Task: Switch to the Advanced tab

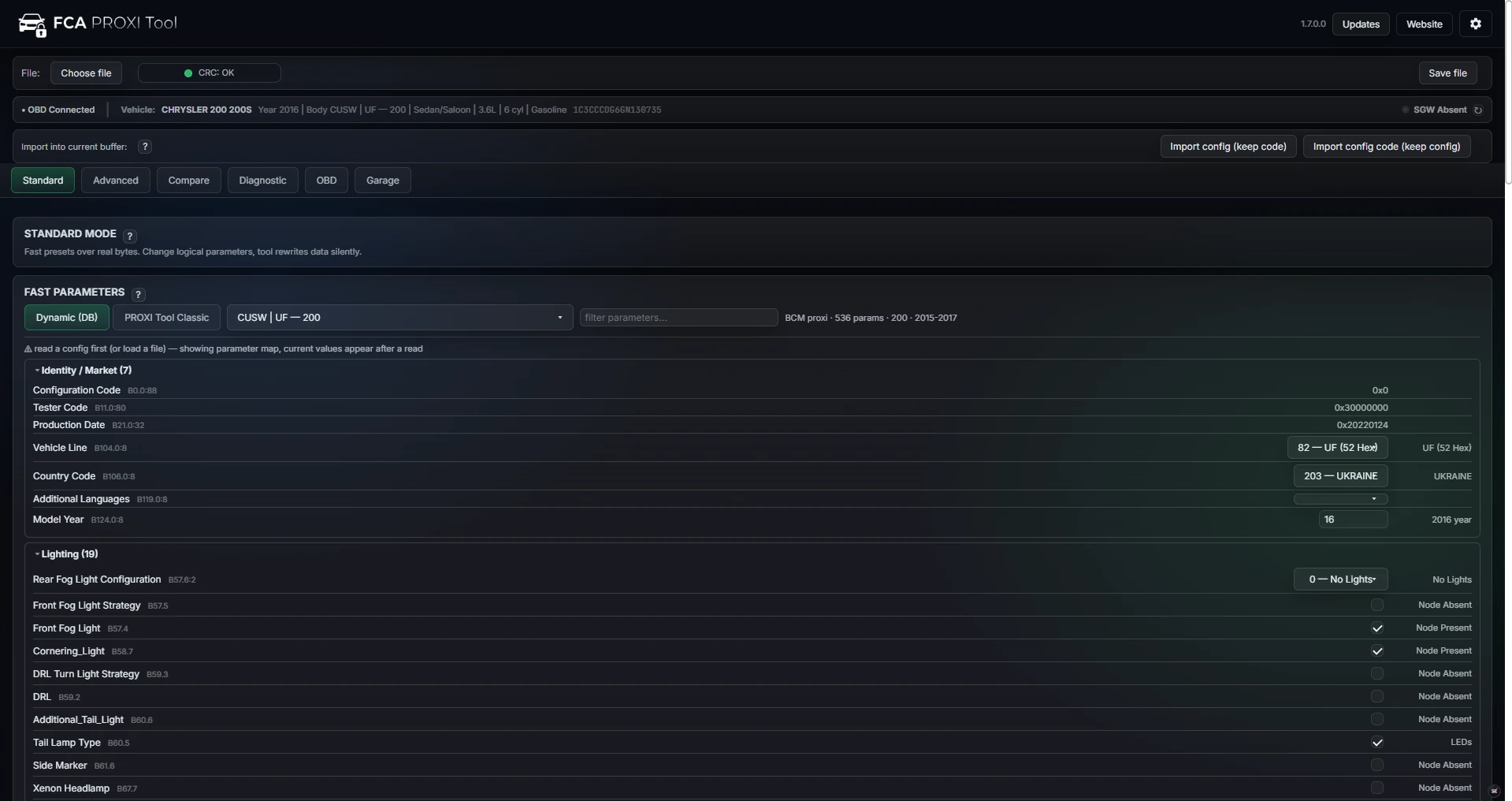Action: [x=116, y=181]
